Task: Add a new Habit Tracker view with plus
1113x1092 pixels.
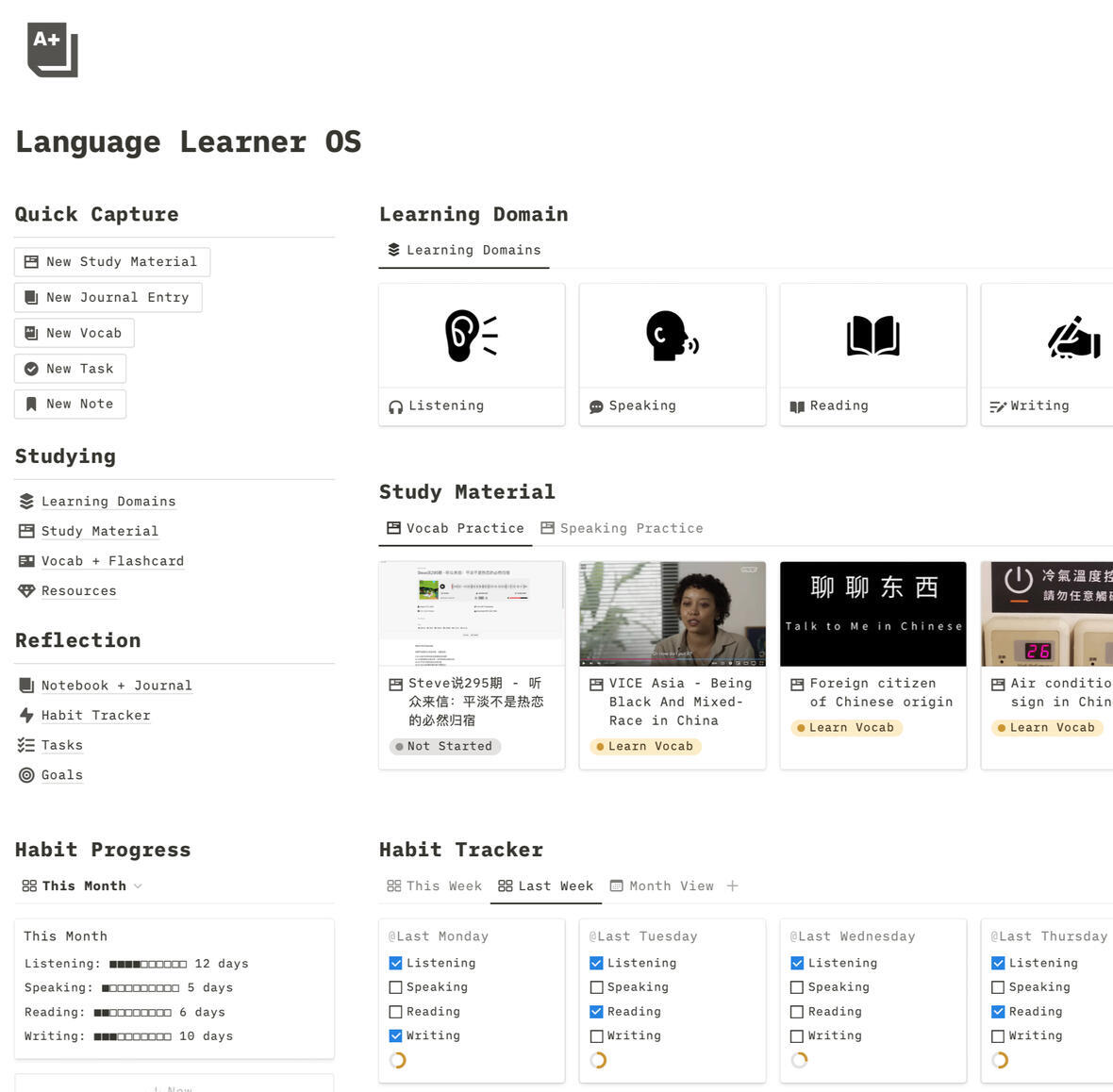Action: [x=733, y=886]
